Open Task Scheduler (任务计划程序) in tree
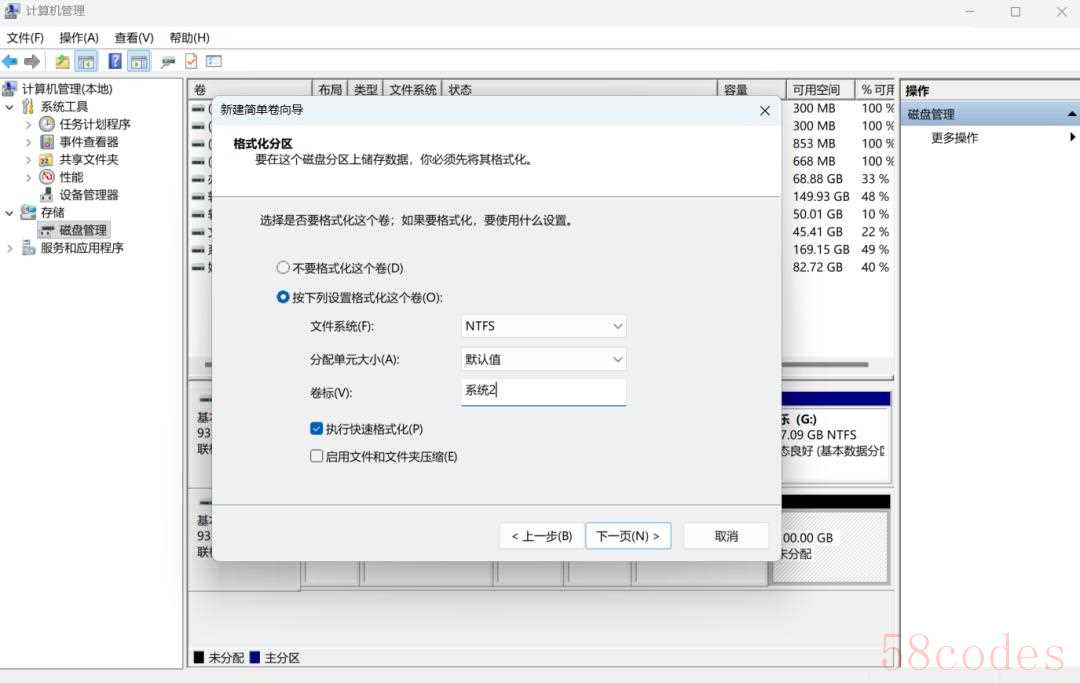The width and height of the screenshot is (1080, 683). [x=94, y=124]
